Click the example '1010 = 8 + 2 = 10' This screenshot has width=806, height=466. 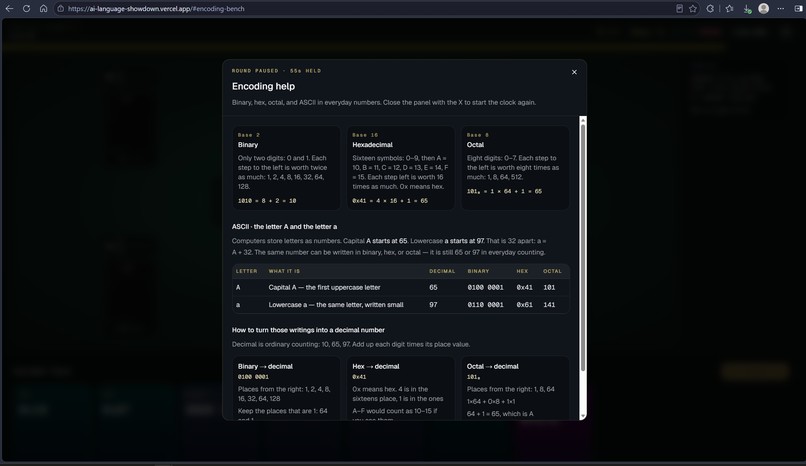pos(267,201)
